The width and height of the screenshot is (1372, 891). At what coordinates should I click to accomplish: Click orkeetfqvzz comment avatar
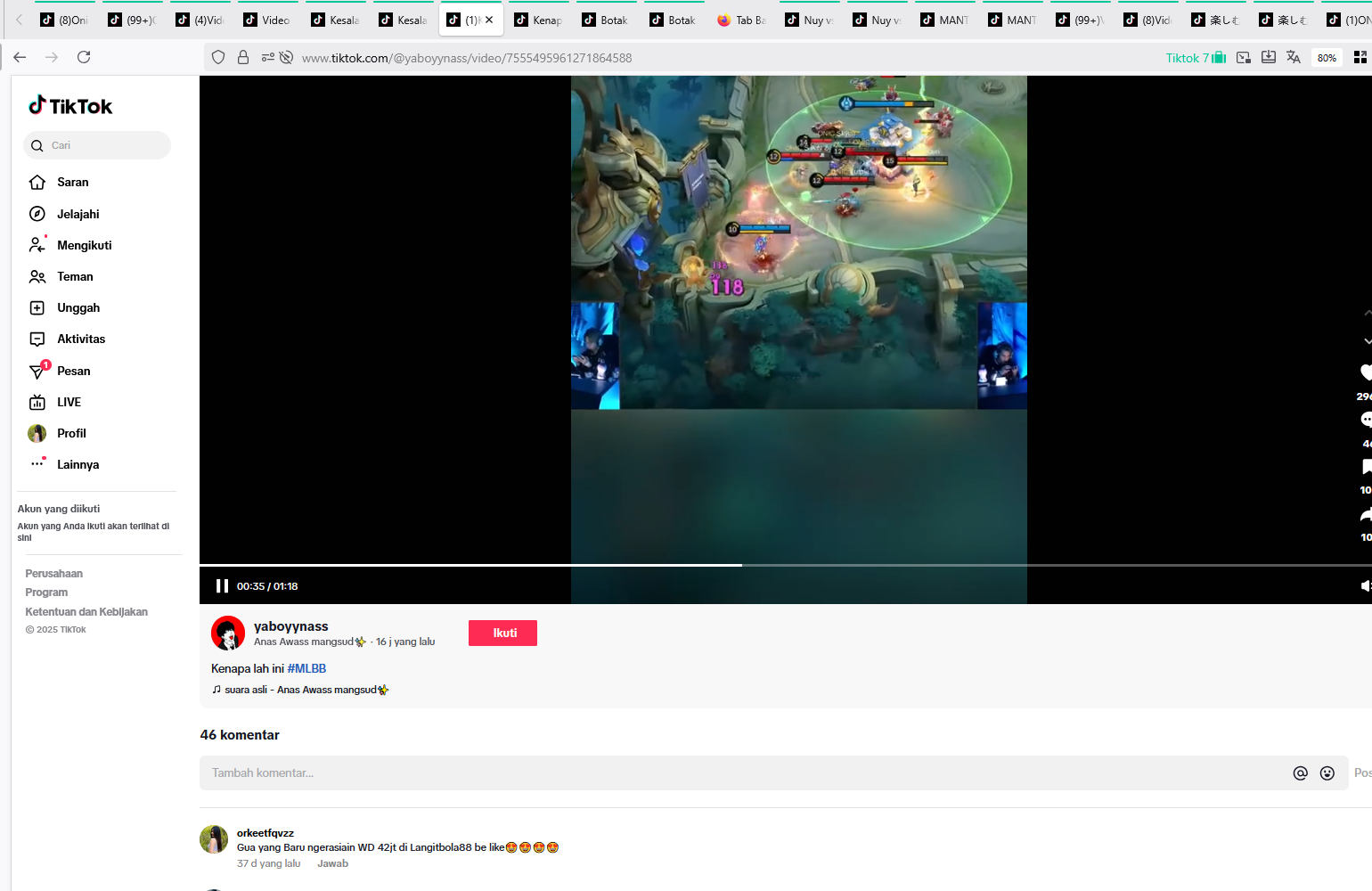click(x=214, y=839)
